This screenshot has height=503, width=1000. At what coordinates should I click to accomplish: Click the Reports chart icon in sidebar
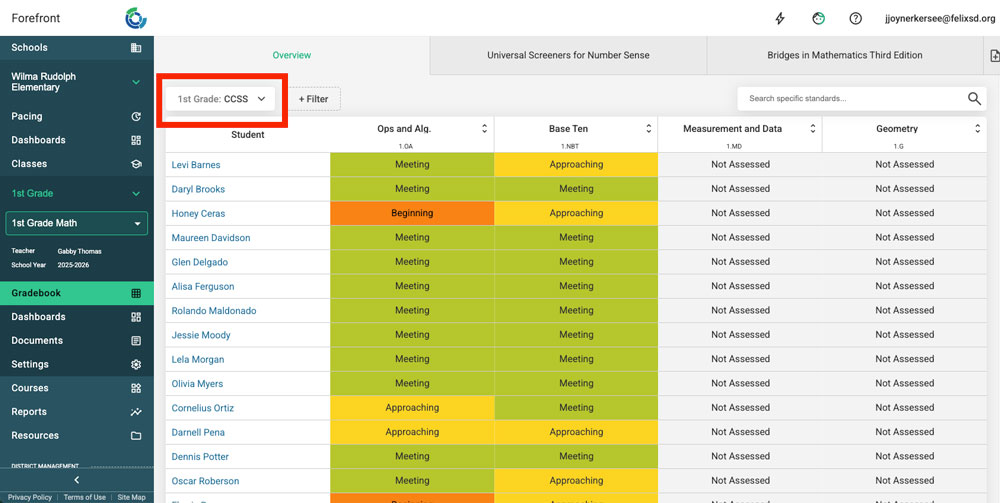136,412
